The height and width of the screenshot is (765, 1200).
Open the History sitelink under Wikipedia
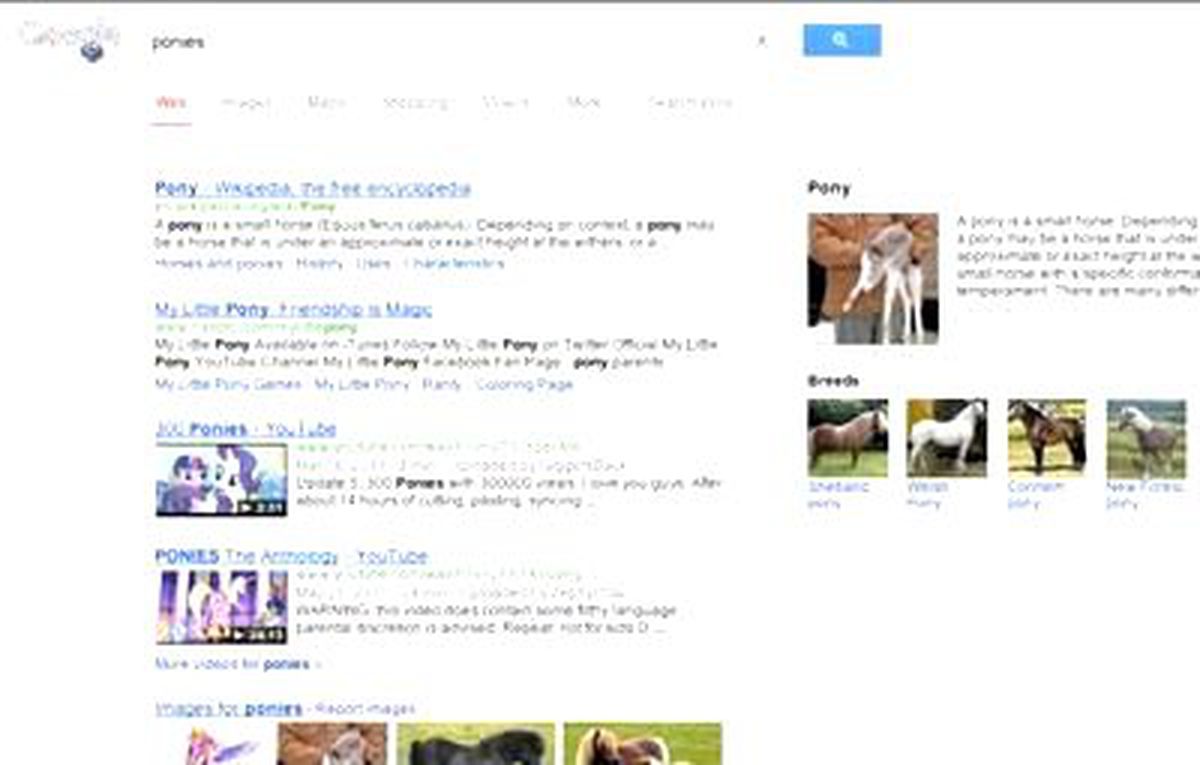[320, 263]
